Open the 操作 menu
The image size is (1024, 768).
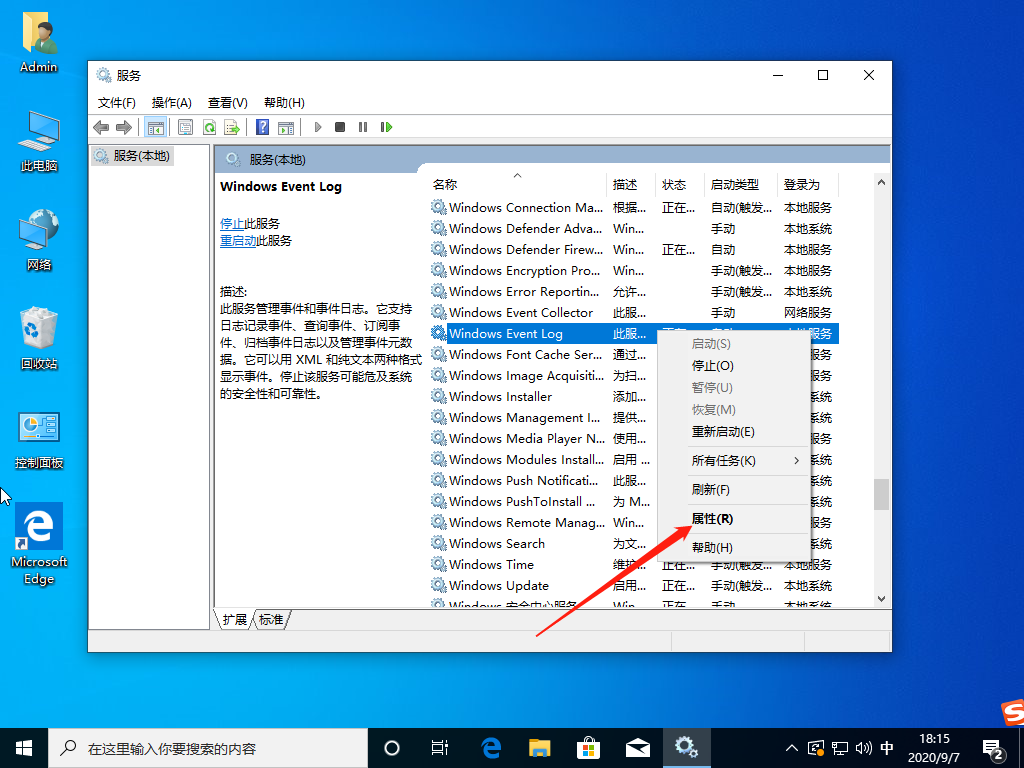tap(170, 102)
